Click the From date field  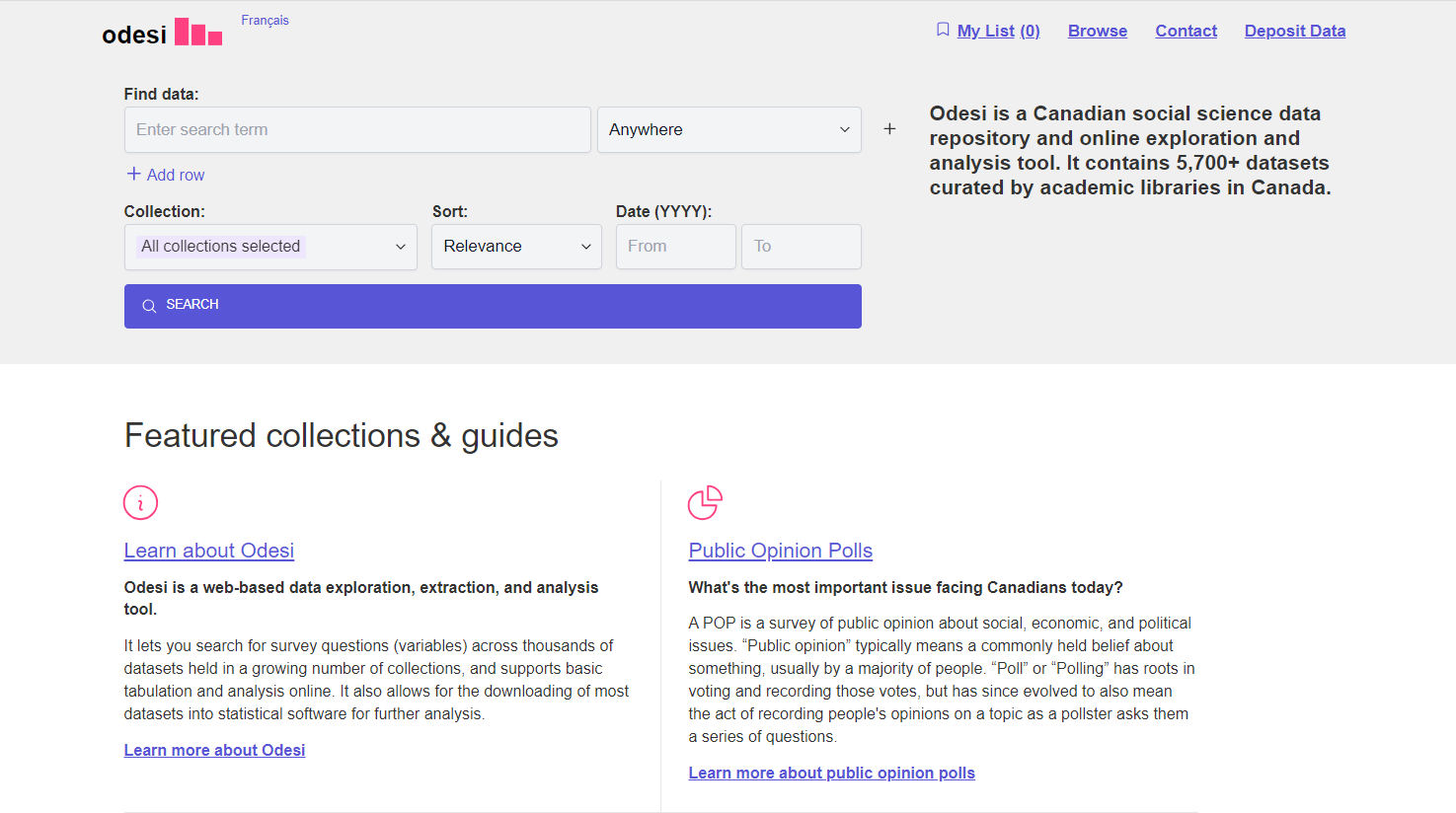pyautogui.click(x=676, y=247)
